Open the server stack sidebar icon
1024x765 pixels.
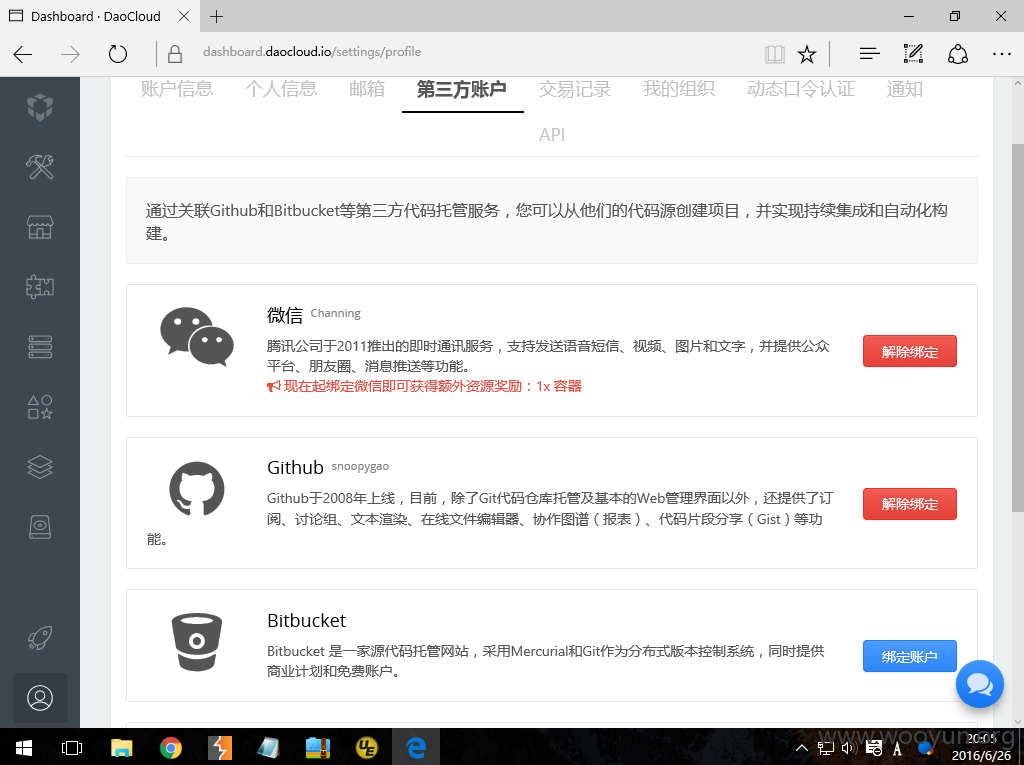coord(40,346)
